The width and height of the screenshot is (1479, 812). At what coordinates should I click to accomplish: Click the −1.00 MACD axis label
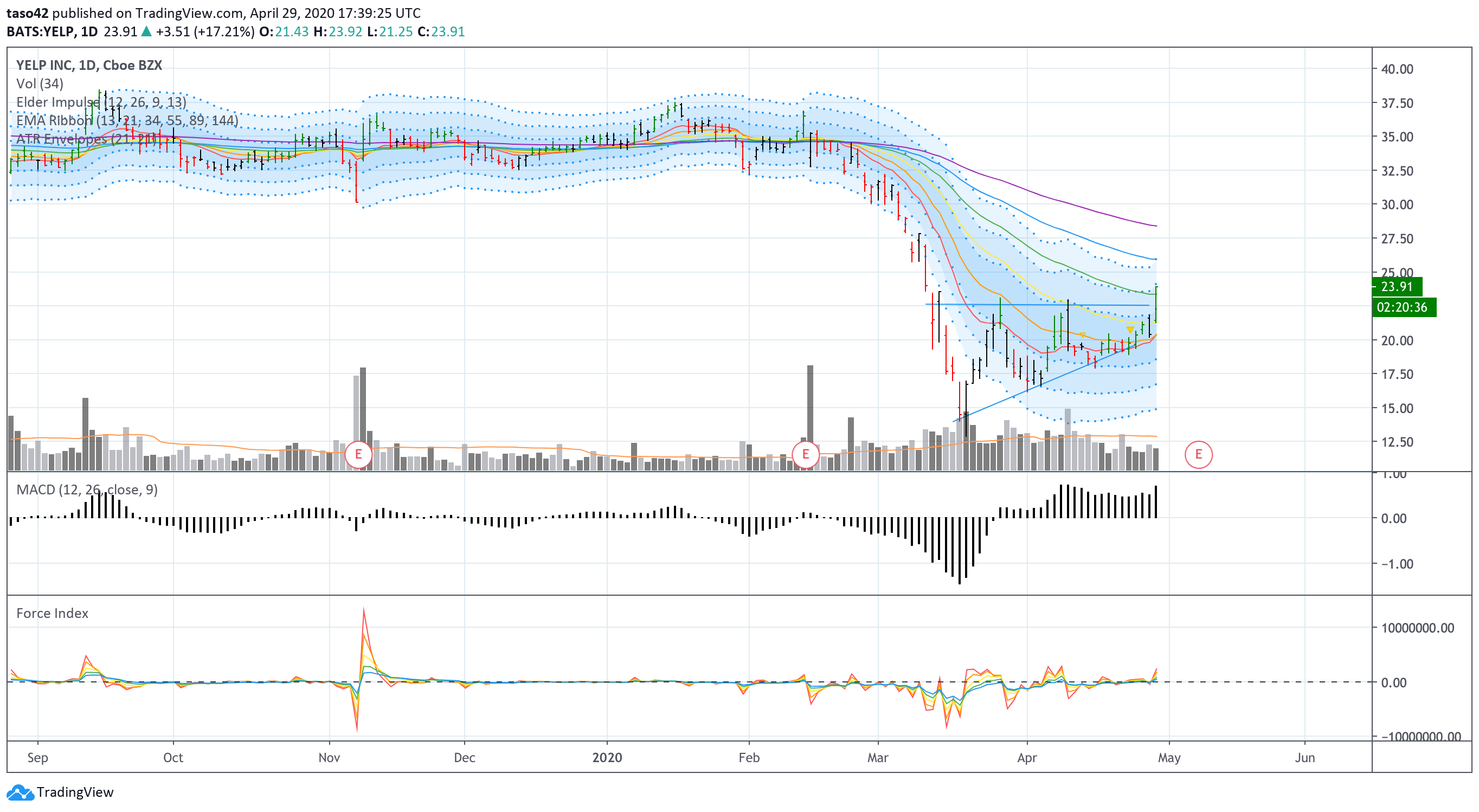(1397, 564)
